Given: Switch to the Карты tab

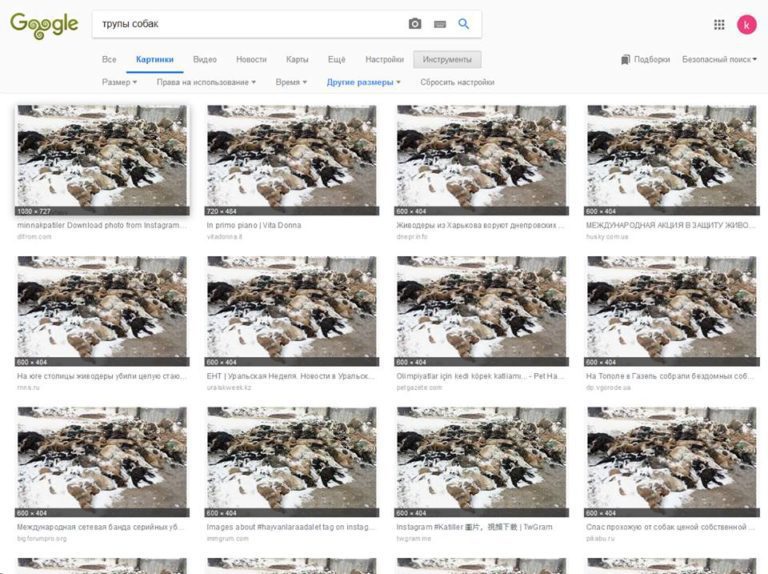Looking at the screenshot, I should [297, 59].
